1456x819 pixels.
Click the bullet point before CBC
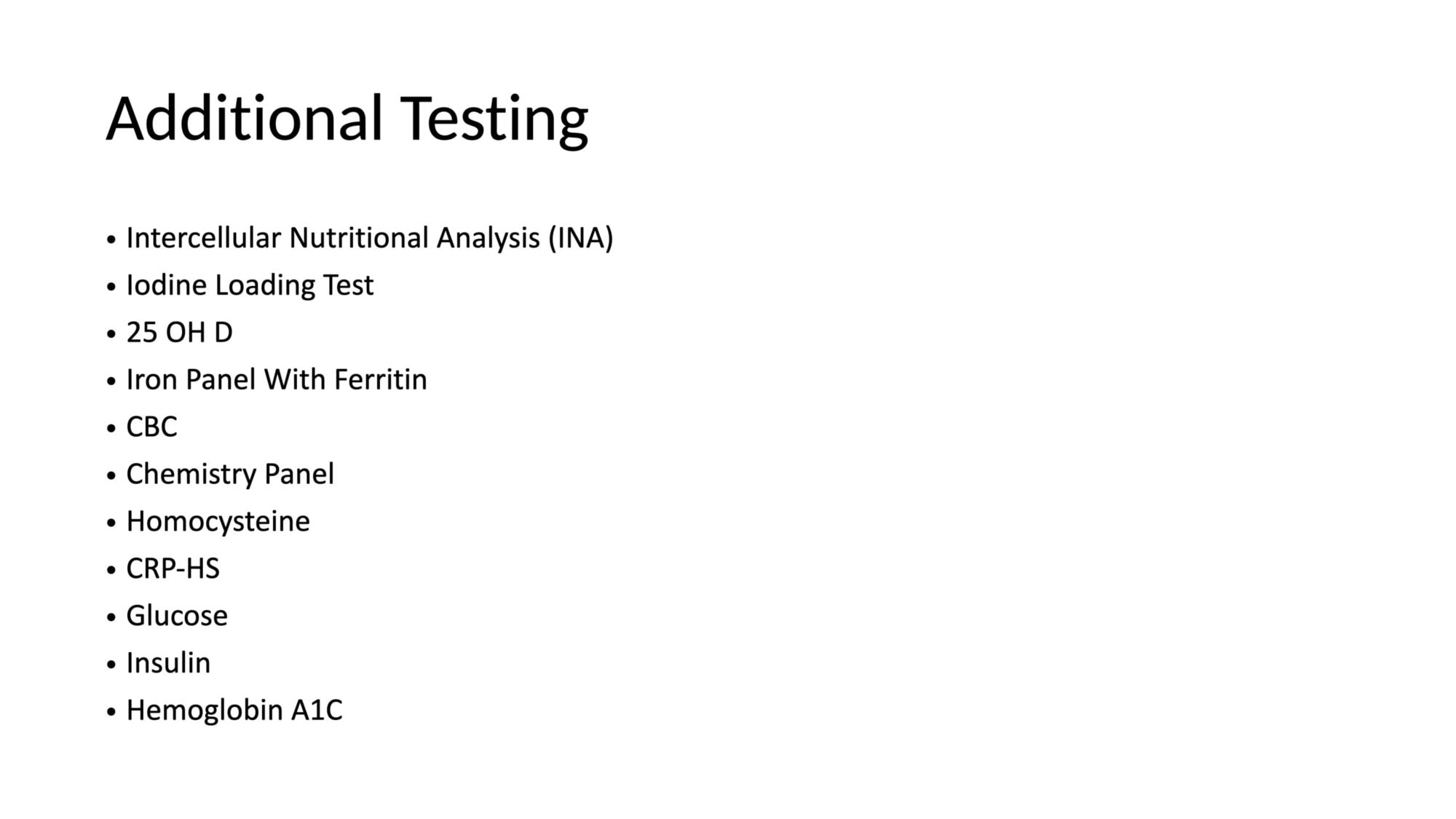pos(111,428)
